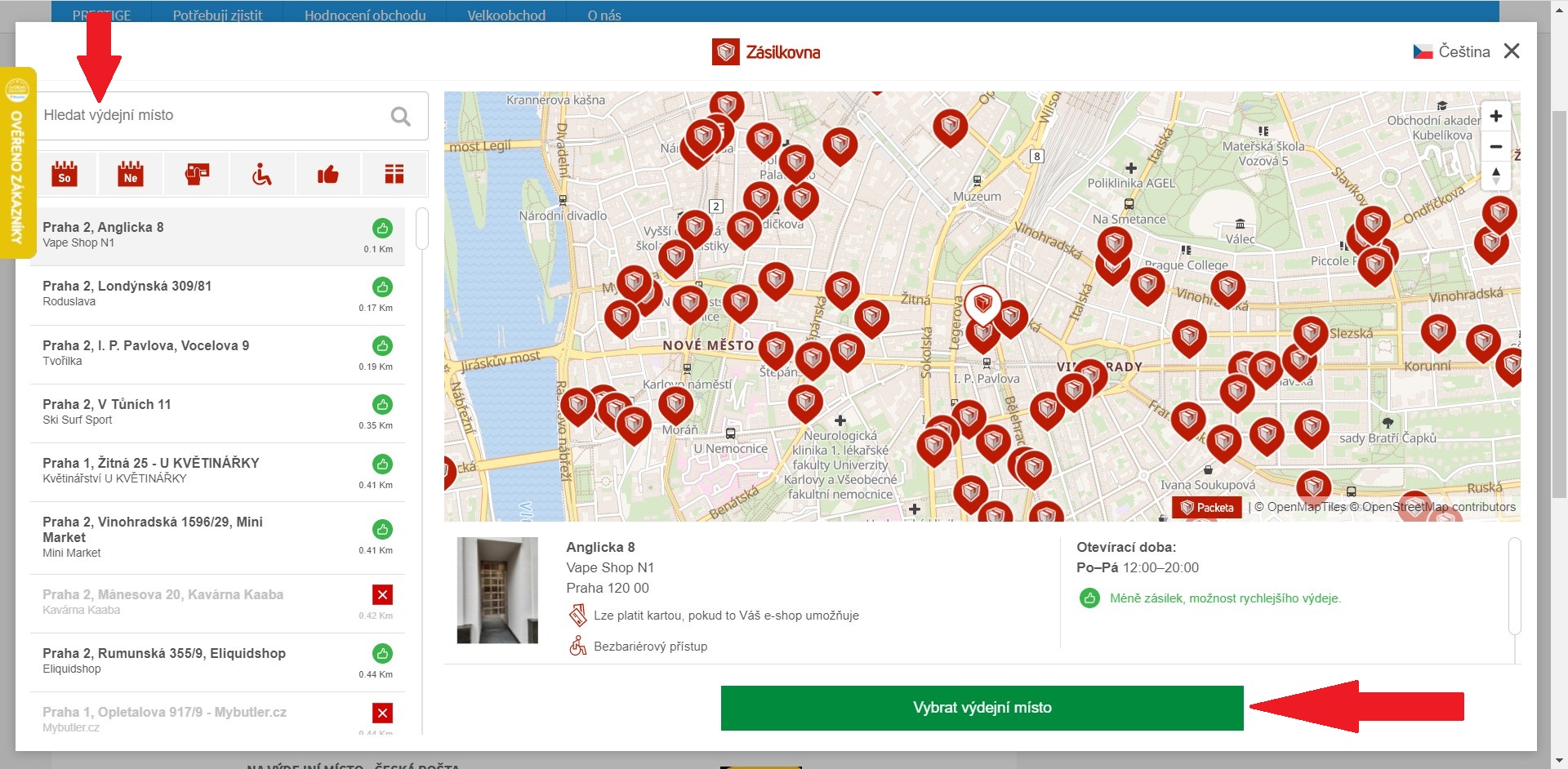Click Méně zásilek faster pickup text
Image resolution: width=1568 pixels, height=769 pixels.
coord(1225,598)
